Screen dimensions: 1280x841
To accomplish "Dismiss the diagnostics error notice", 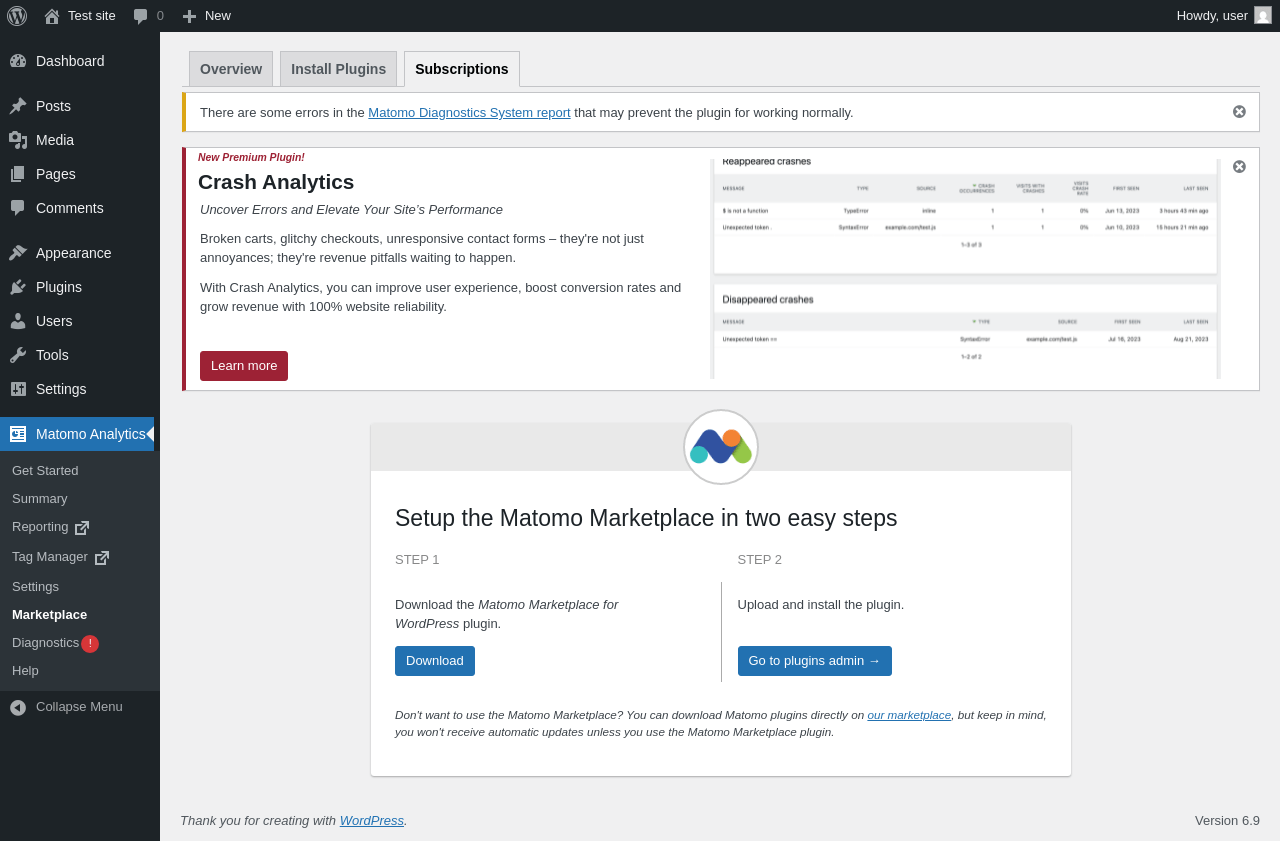I will click(1239, 112).
